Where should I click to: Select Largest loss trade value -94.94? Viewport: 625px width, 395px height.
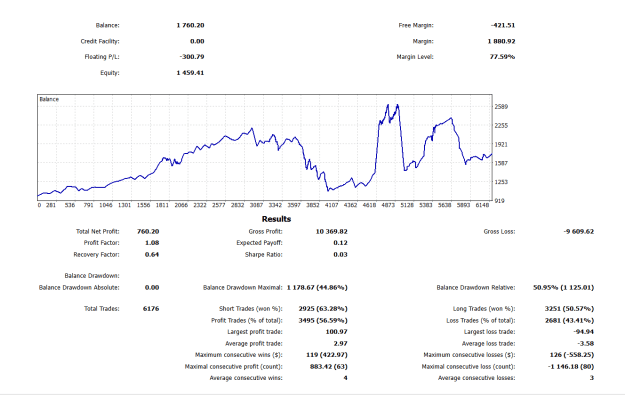click(584, 332)
